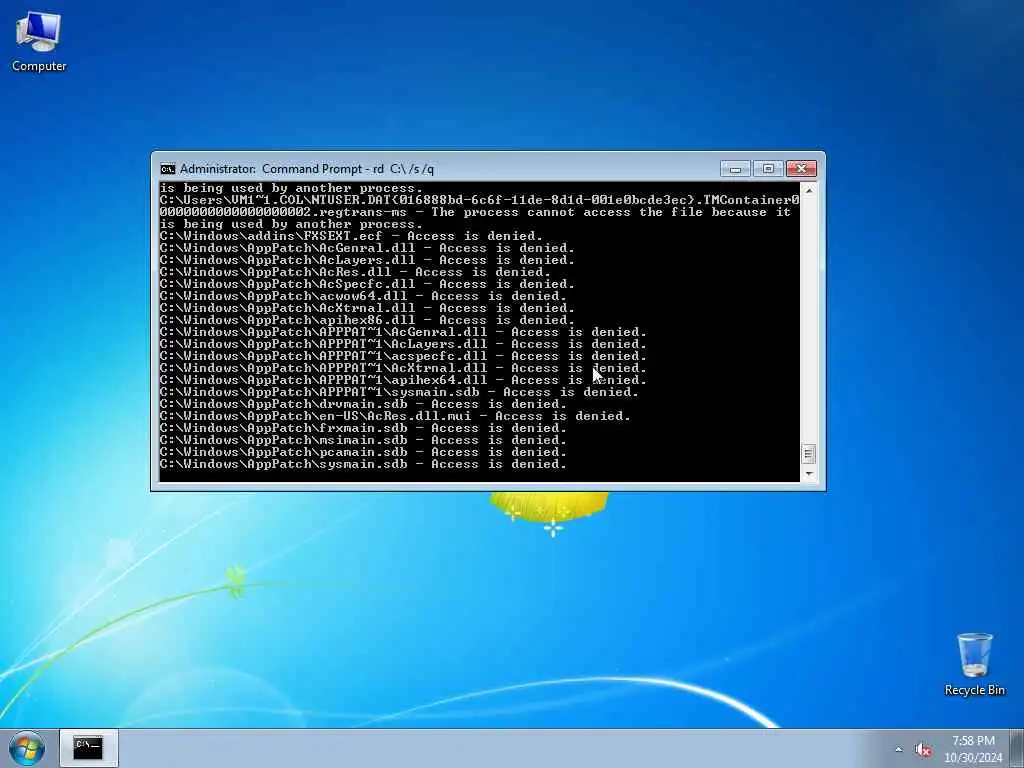Image resolution: width=1024 pixels, height=768 pixels.
Task: Click the acwow64.dll access denied line
Action: tap(363, 296)
